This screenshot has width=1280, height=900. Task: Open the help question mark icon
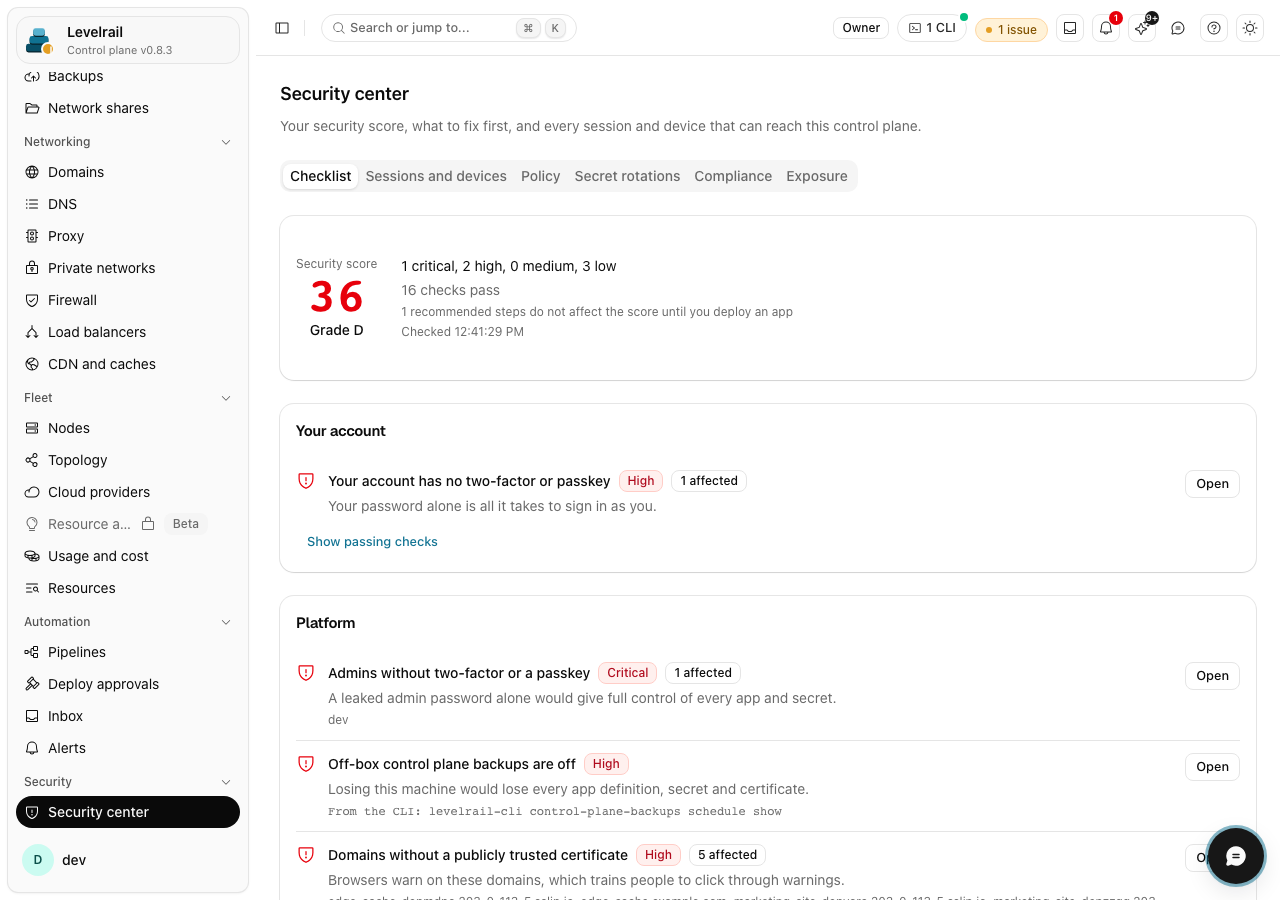[1214, 28]
